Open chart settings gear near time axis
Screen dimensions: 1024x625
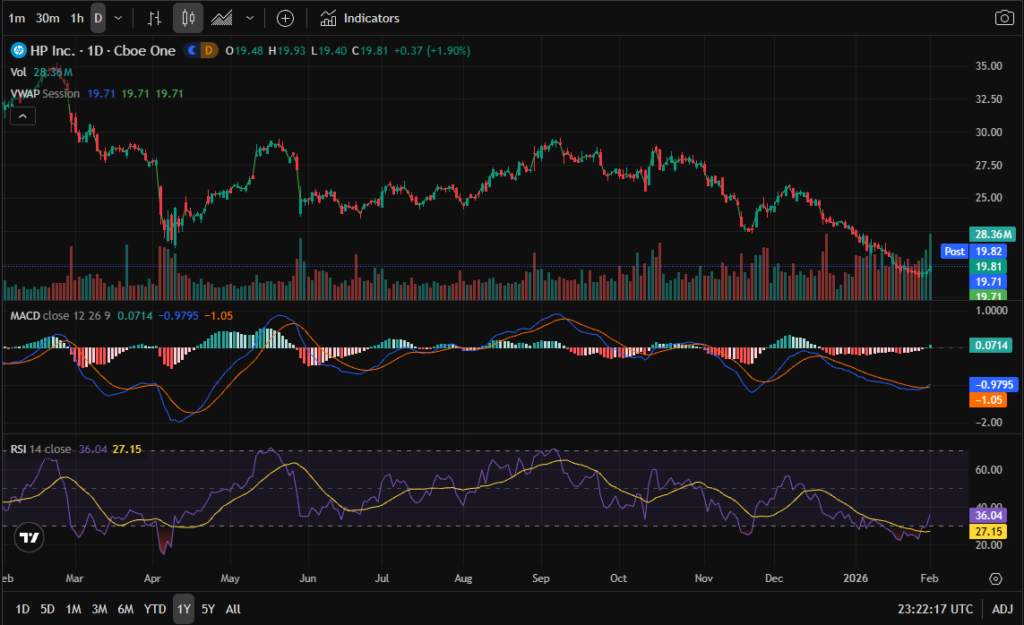[x=996, y=578]
